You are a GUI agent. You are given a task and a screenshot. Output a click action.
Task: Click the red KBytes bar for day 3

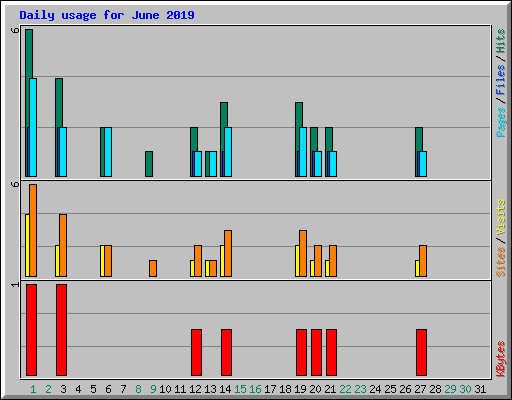[61, 330]
